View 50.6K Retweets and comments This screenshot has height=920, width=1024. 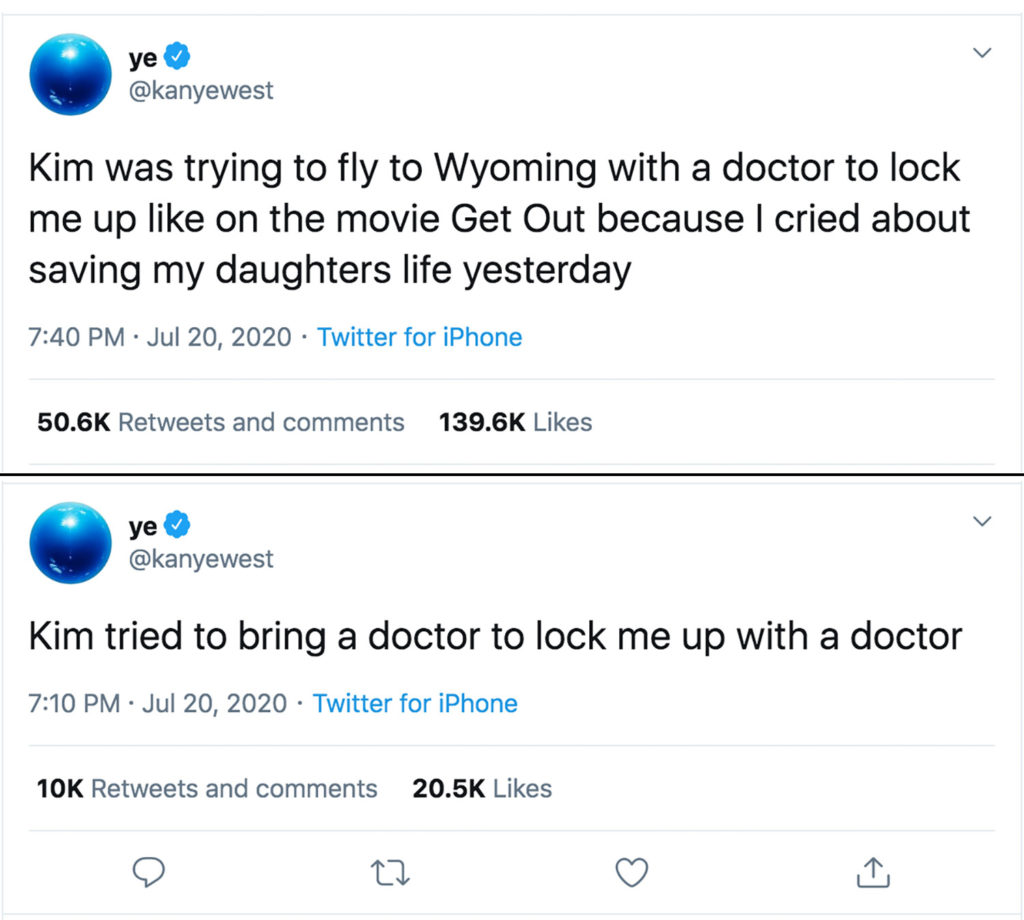pos(221,422)
